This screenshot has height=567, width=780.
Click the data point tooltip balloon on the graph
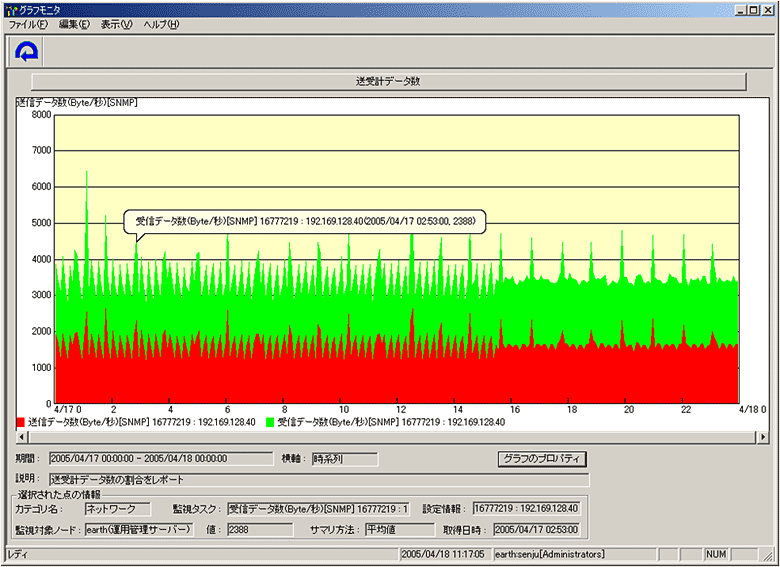pos(304,221)
